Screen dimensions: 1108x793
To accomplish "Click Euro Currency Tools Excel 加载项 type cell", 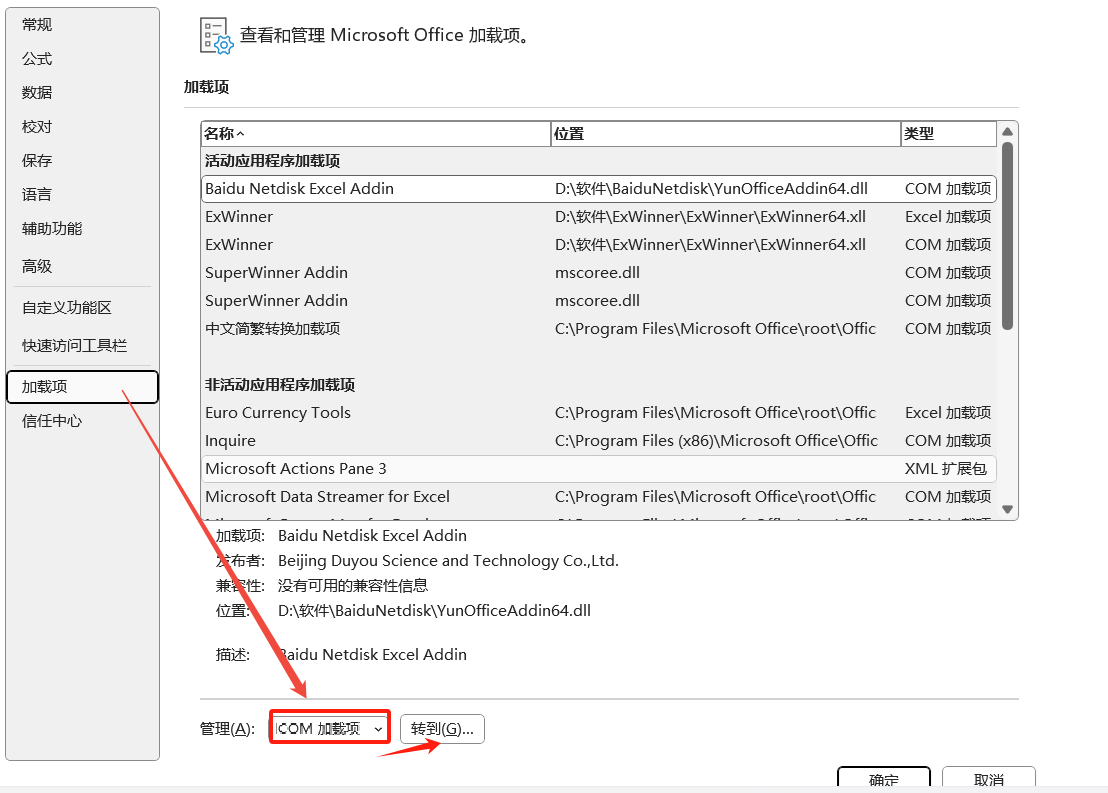I will tap(948, 413).
